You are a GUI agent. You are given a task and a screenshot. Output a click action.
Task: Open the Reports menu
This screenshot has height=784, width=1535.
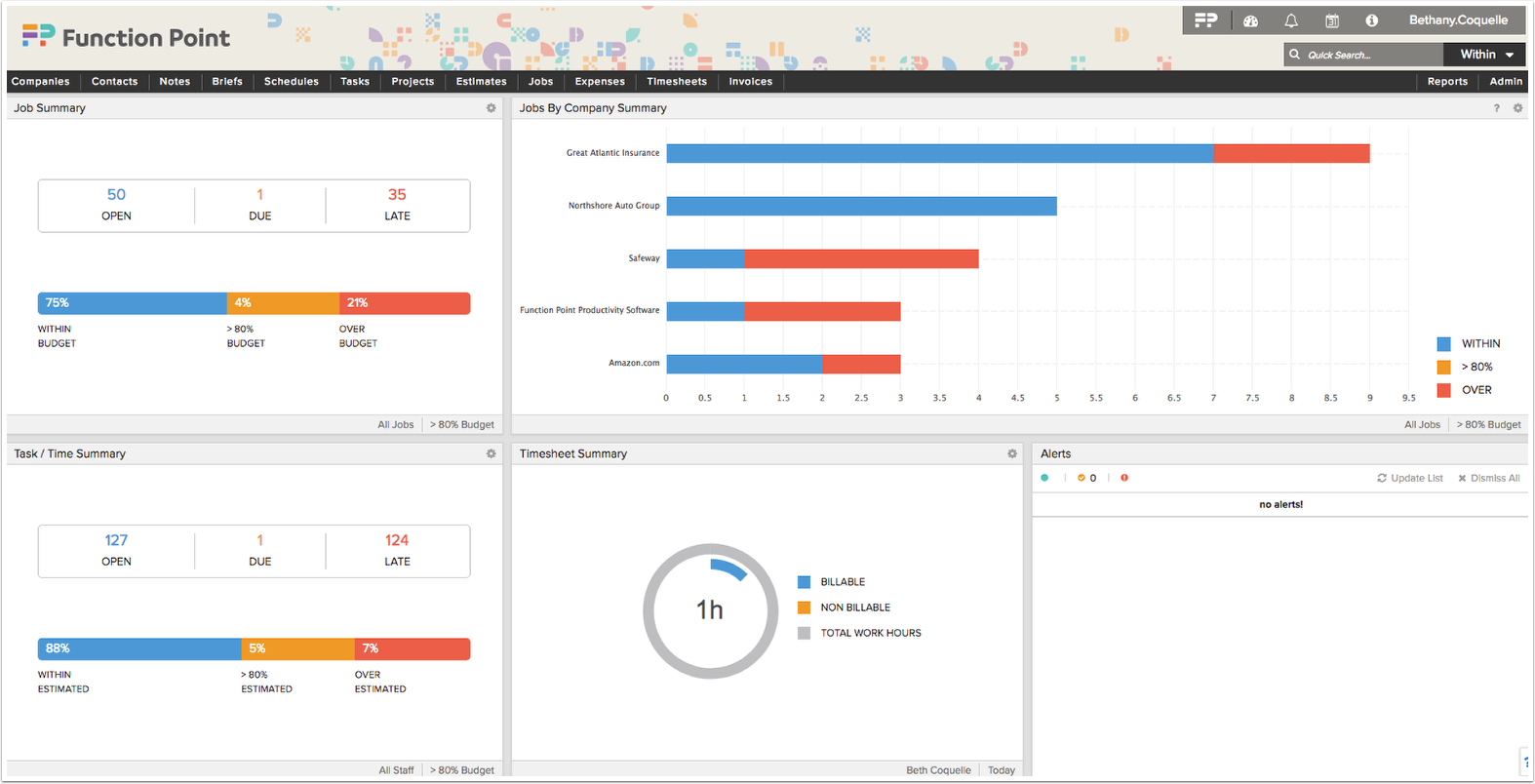[x=1447, y=82]
